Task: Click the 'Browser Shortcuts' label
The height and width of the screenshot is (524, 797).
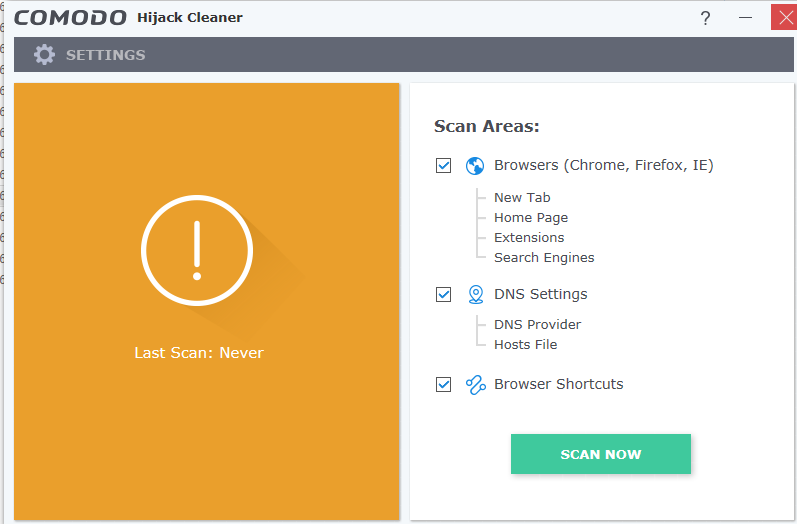Action: (559, 384)
